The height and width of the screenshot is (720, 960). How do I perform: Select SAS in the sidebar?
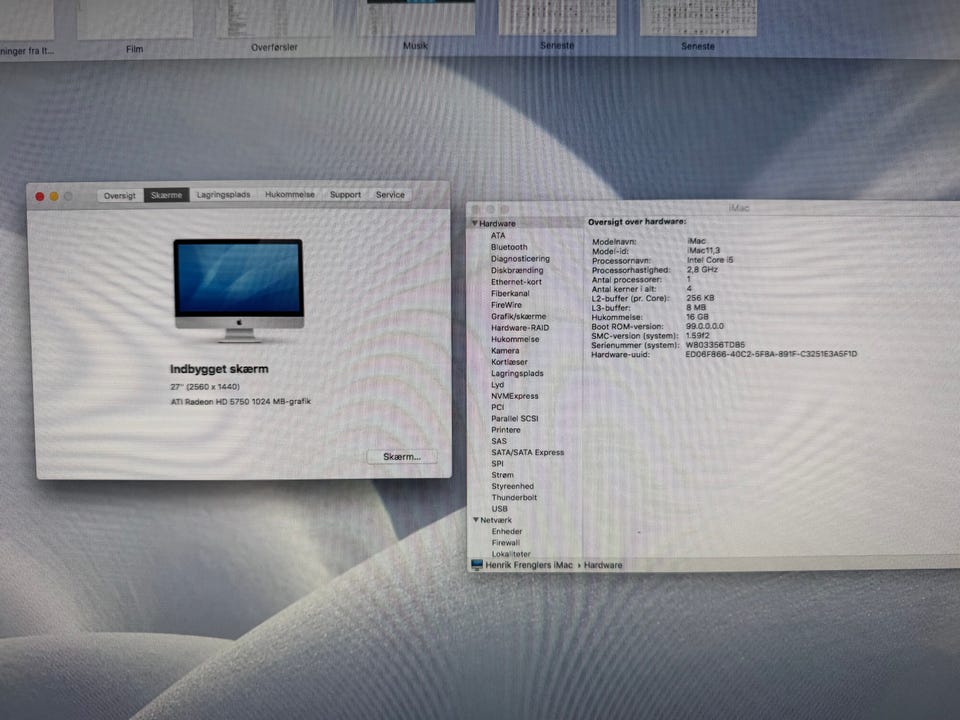[x=499, y=441]
